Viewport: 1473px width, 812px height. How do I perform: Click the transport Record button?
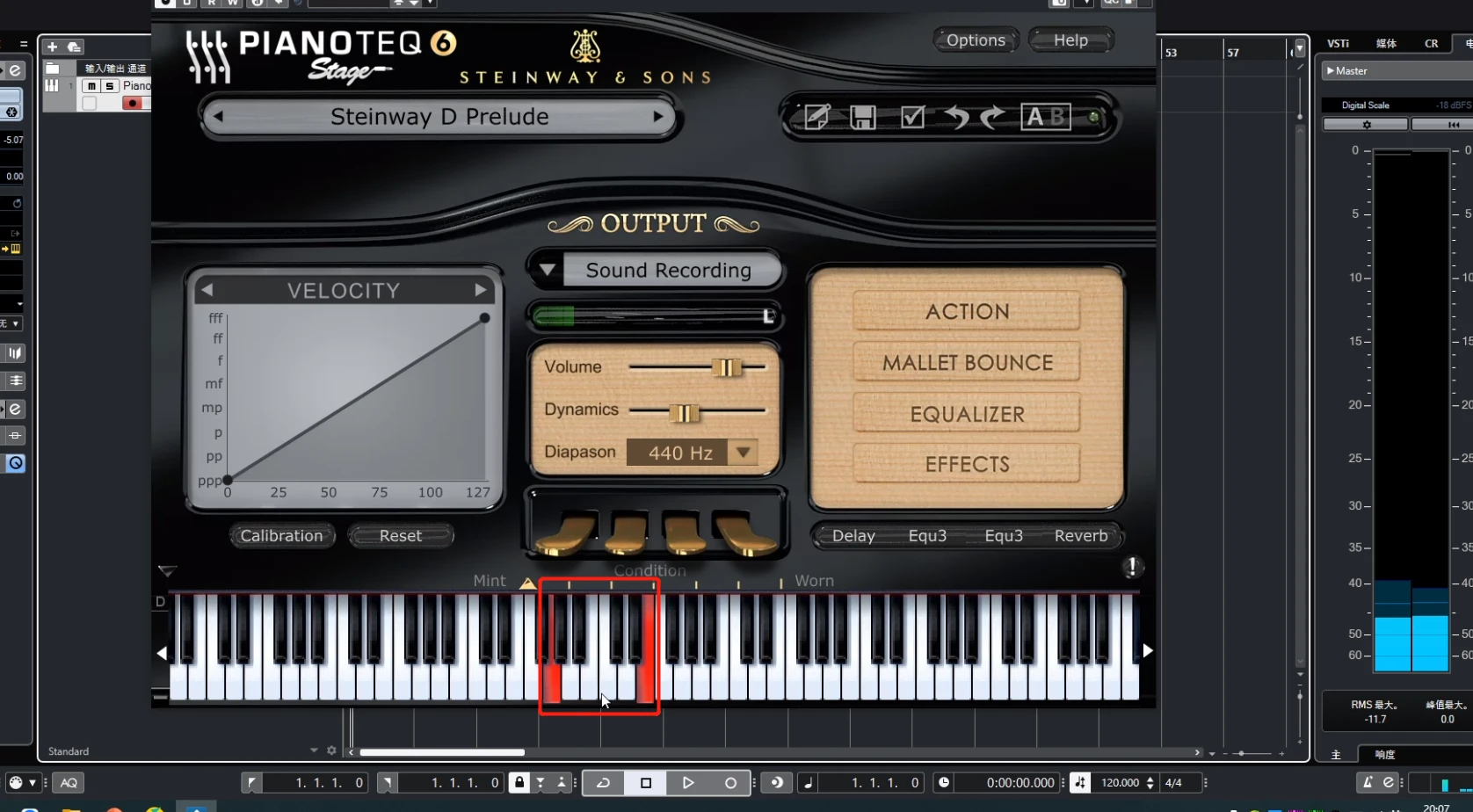click(730, 782)
